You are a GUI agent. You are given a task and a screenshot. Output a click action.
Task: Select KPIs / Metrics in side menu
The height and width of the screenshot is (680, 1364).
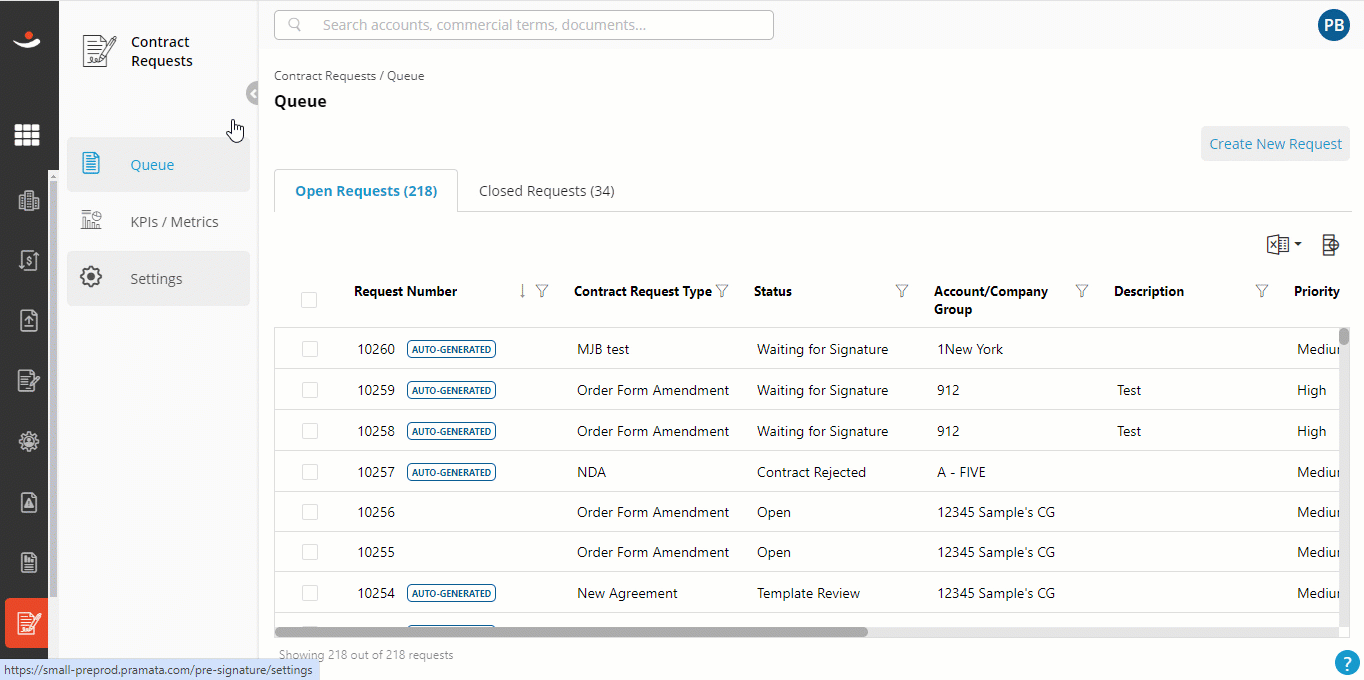click(x=158, y=221)
